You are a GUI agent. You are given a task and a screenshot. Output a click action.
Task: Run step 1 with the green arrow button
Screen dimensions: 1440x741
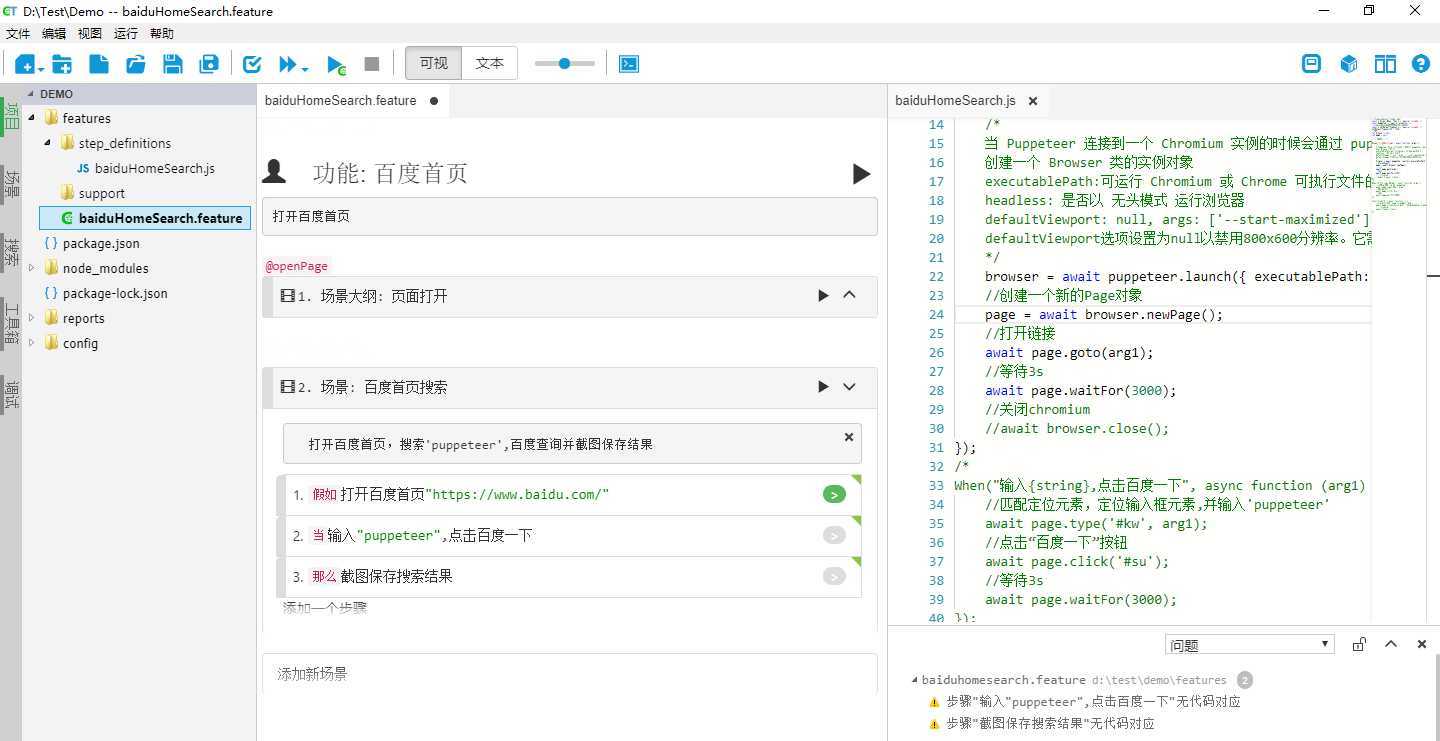(x=833, y=494)
